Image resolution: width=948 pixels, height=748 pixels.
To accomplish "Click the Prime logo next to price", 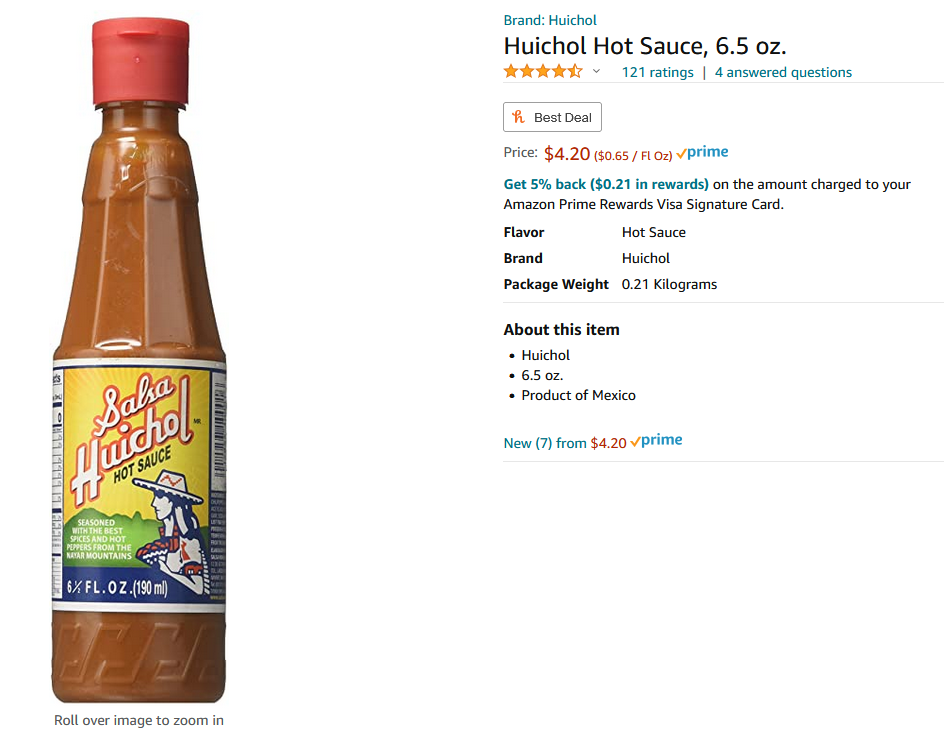I will tap(702, 152).
